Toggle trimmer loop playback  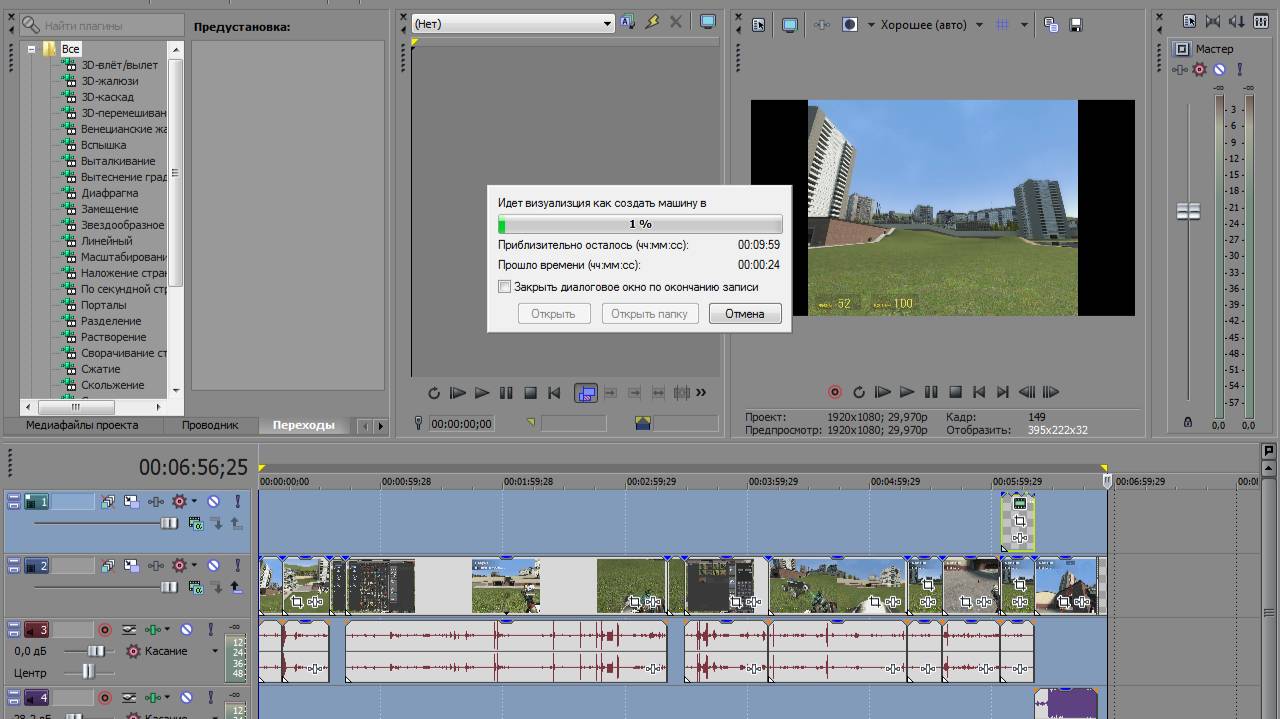434,393
